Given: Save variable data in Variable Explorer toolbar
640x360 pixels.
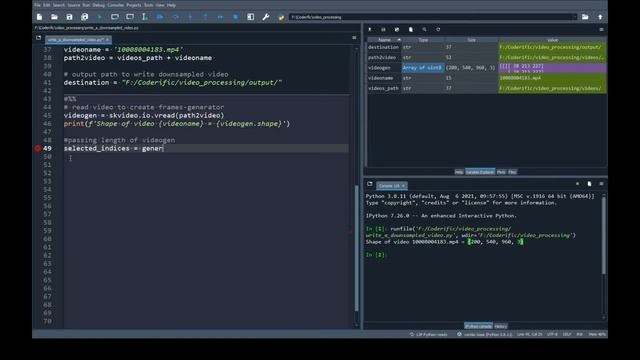Looking at the screenshot, I should [383, 29].
